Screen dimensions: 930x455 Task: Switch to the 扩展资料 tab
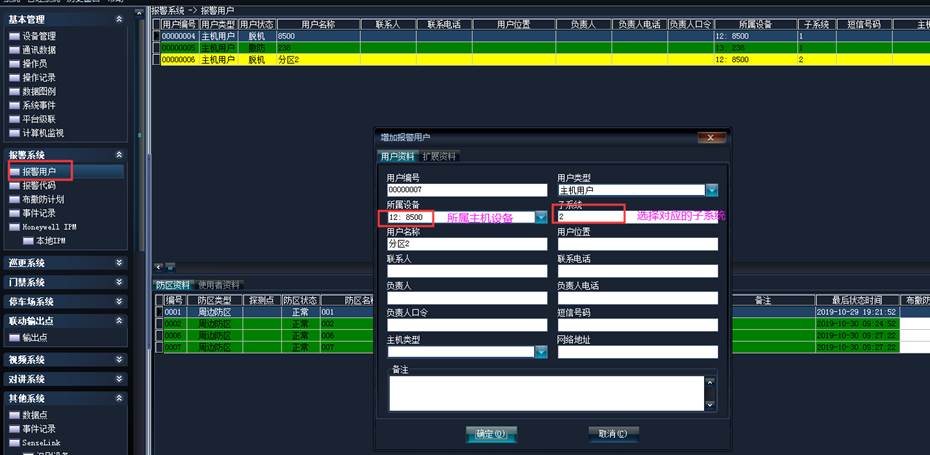pos(439,156)
